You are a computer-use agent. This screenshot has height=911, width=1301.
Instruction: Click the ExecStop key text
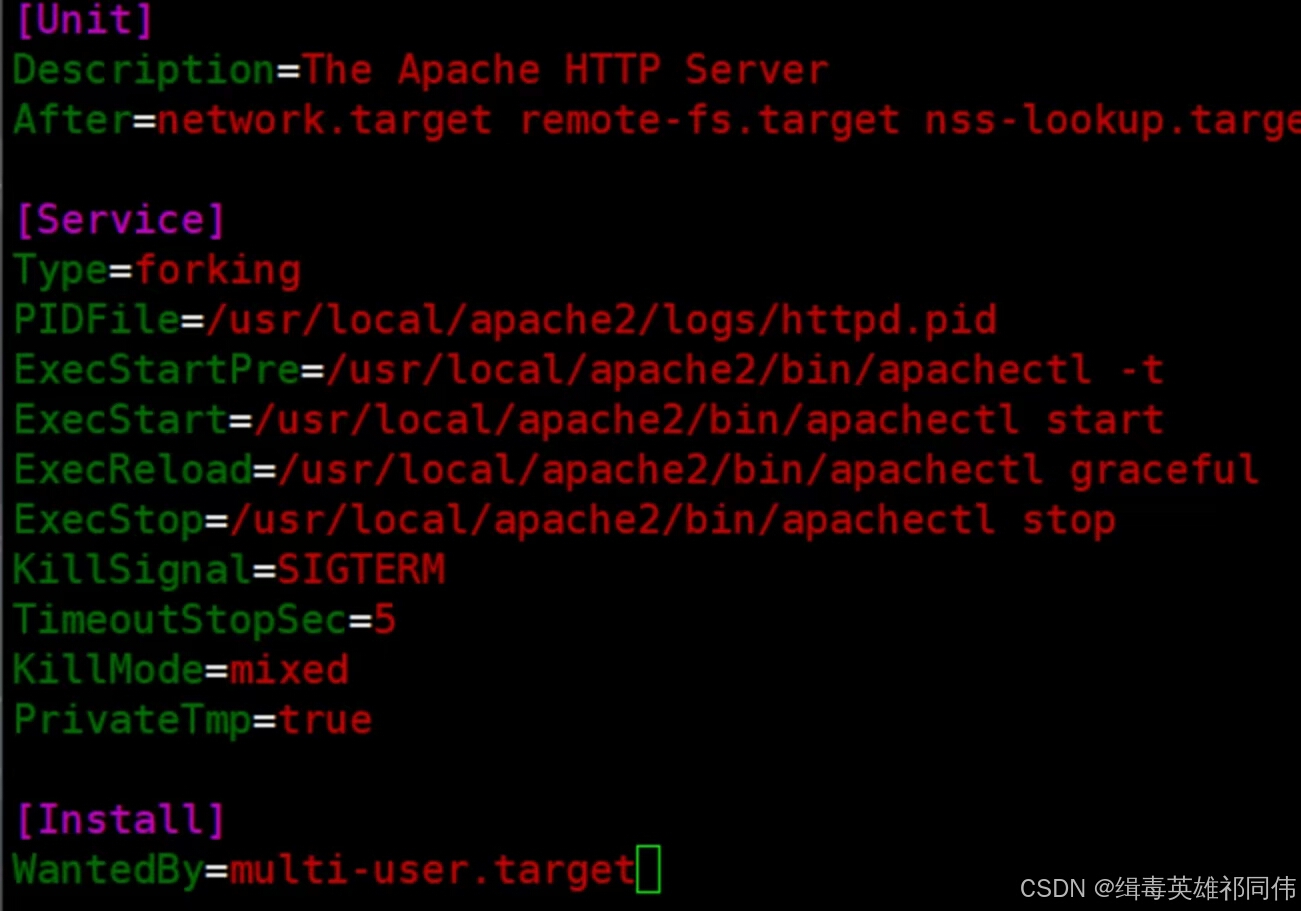108,520
